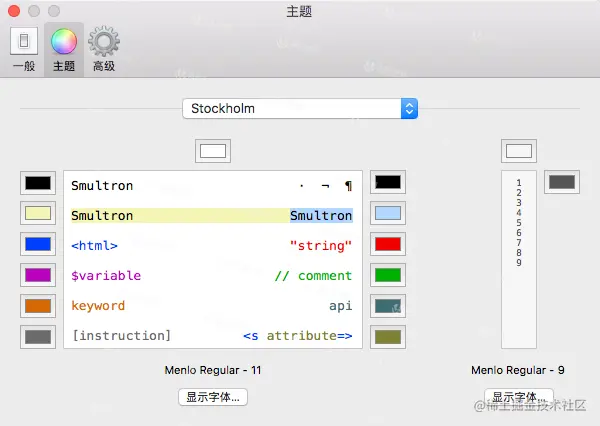Viewport: 600px width, 426px height.
Task: Click the red close window button
Action: point(14,11)
